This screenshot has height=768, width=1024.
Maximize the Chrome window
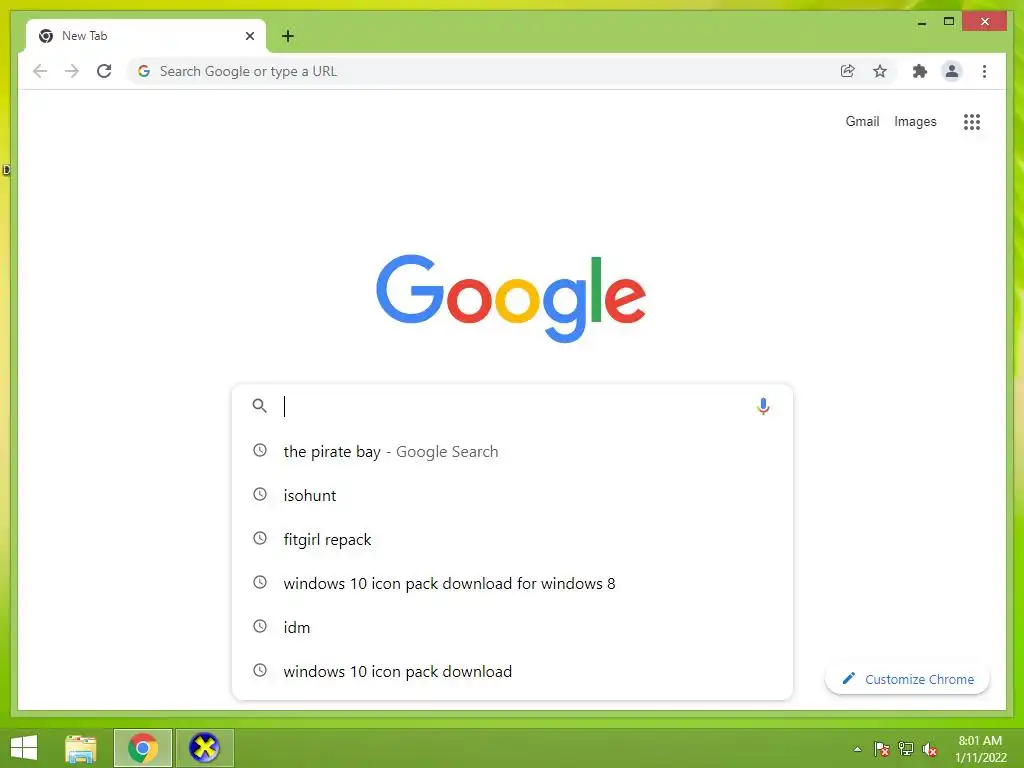coord(949,22)
